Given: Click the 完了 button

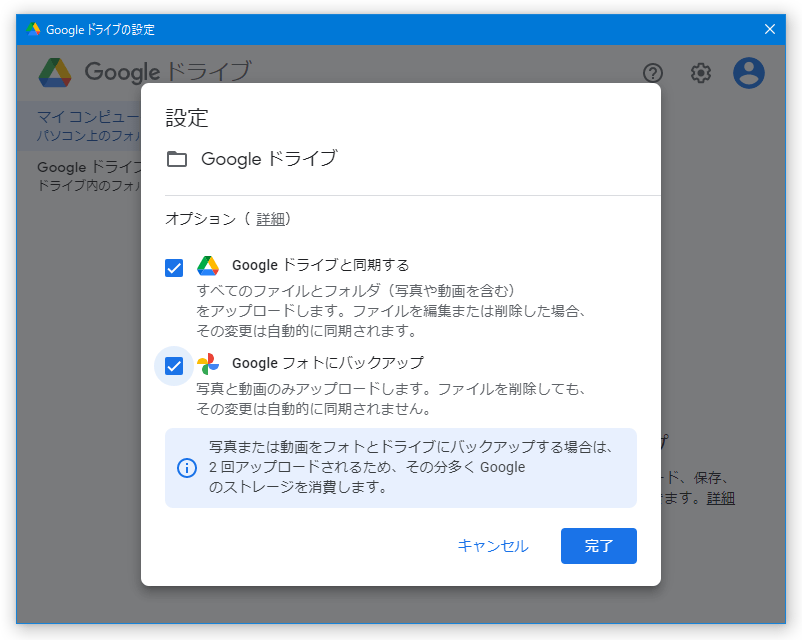Looking at the screenshot, I should [599, 546].
